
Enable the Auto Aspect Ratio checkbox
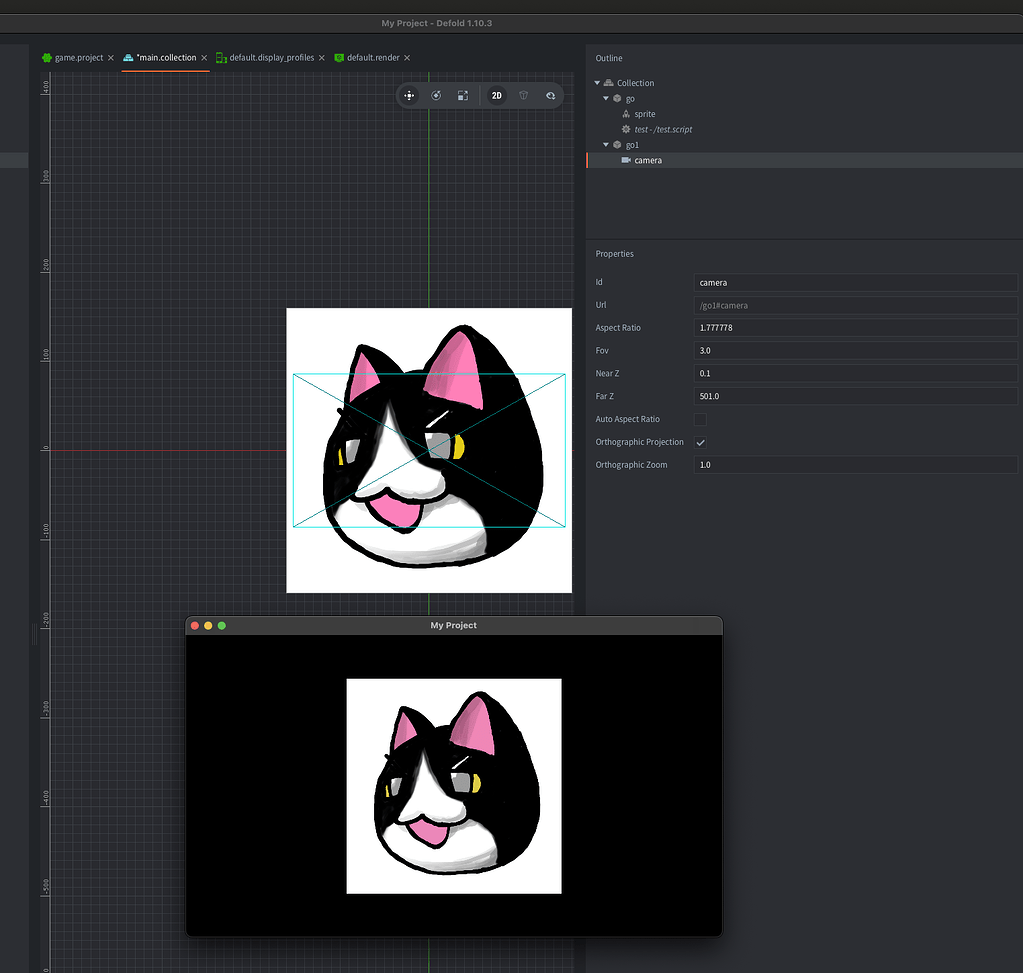[x=700, y=418]
